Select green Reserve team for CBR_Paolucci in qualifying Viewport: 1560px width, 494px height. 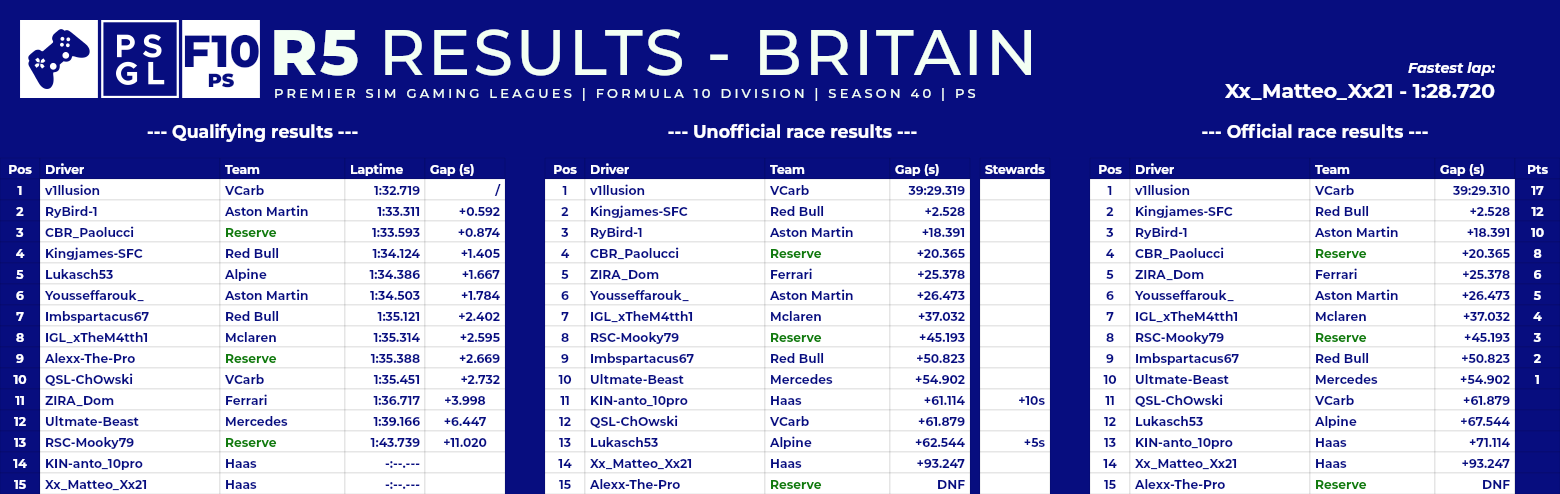pyautogui.click(x=250, y=232)
